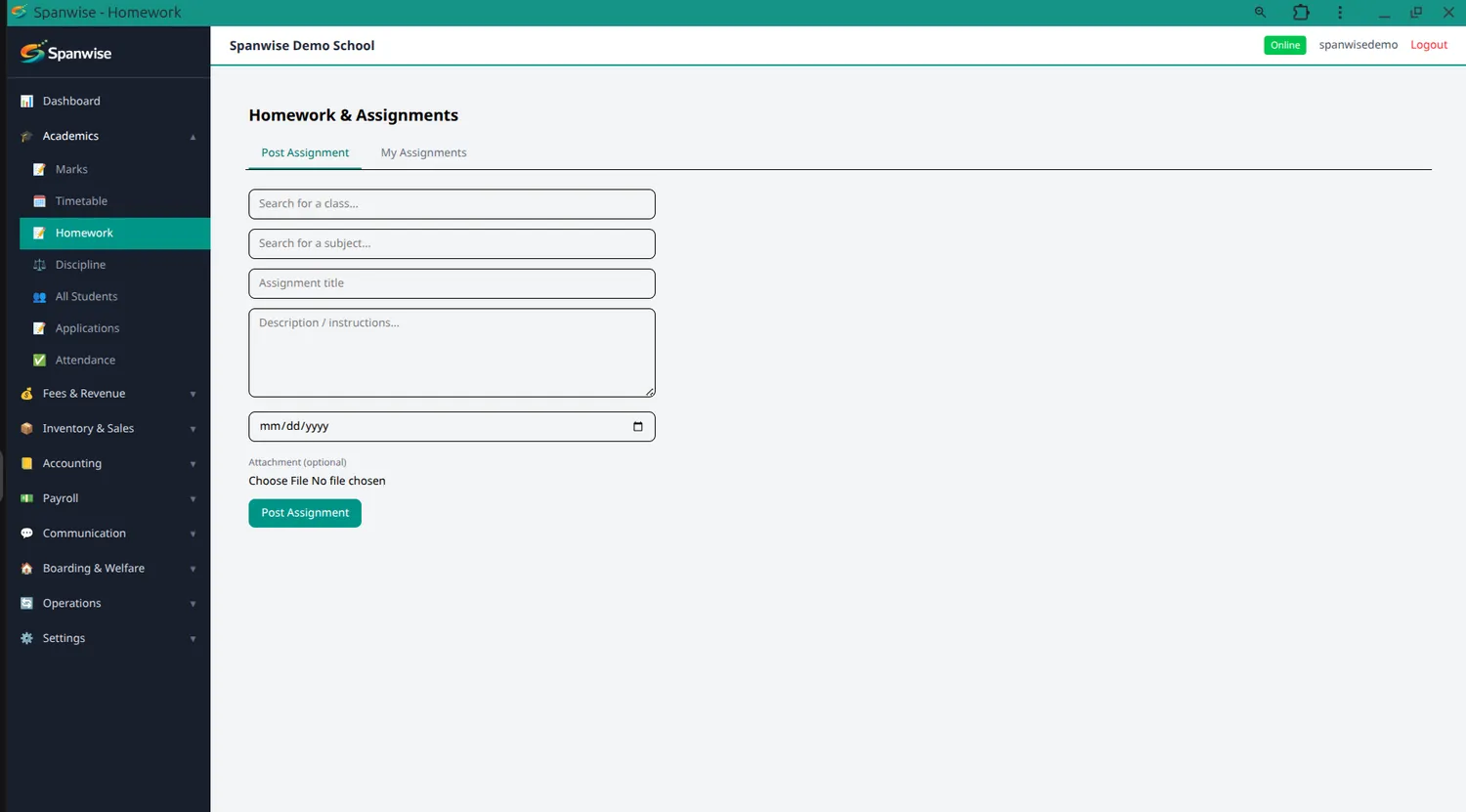Expand the Communication arrow
Image resolution: width=1466 pixels, height=812 pixels.
(x=193, y=534)
